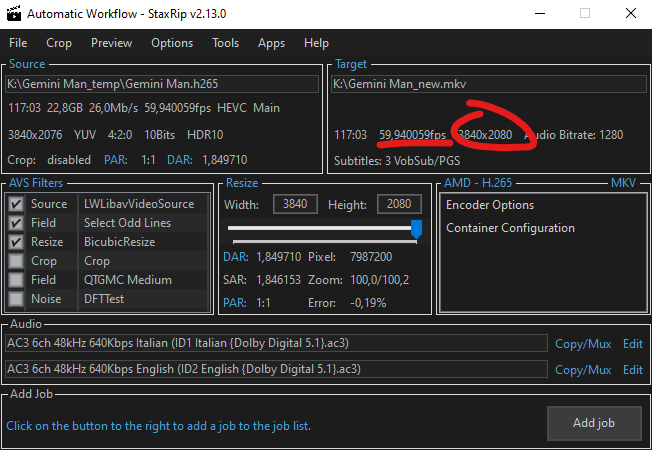The height and width of the screenshot is (450, 652).
Task: Enable the Crop filter checkbox
Action: pyautogui.click(x=16, y=261)
